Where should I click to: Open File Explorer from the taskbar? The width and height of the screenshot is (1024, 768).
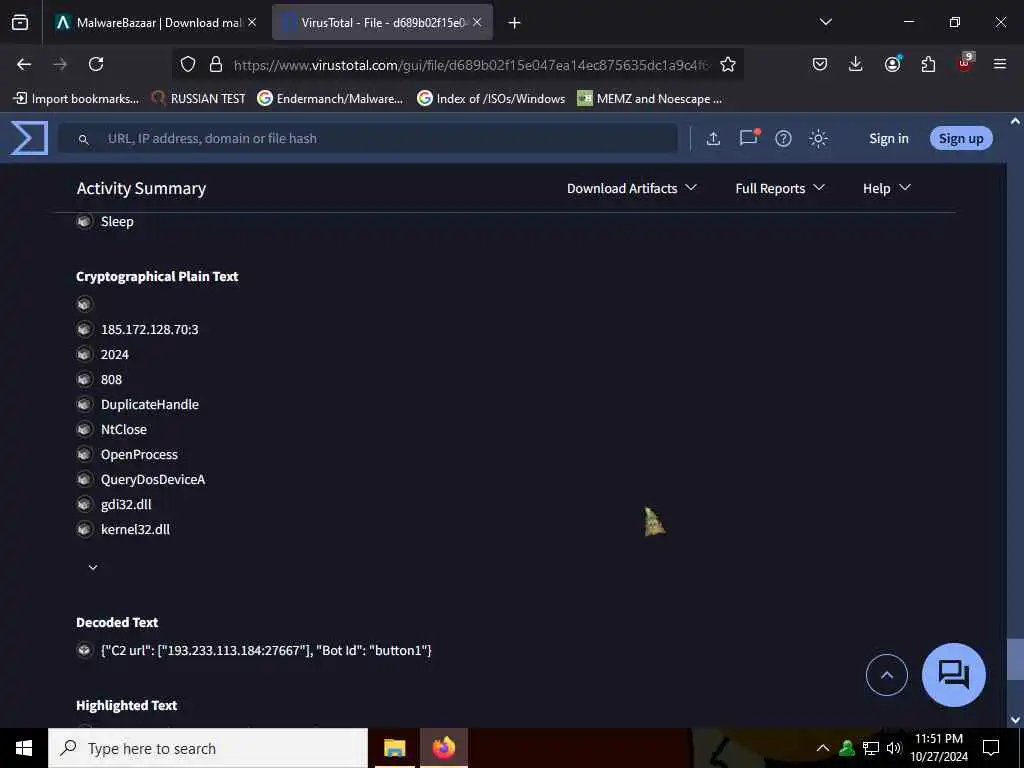point(394,748)
